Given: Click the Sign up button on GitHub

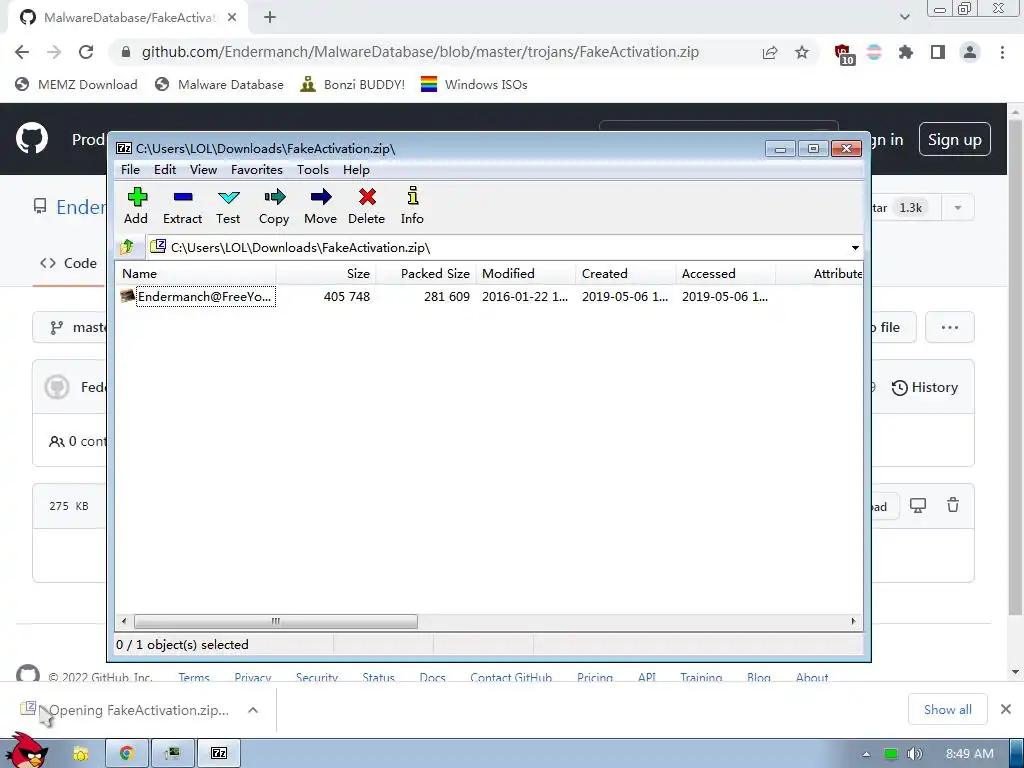Looking at the screenshot, I should (954, 140).
